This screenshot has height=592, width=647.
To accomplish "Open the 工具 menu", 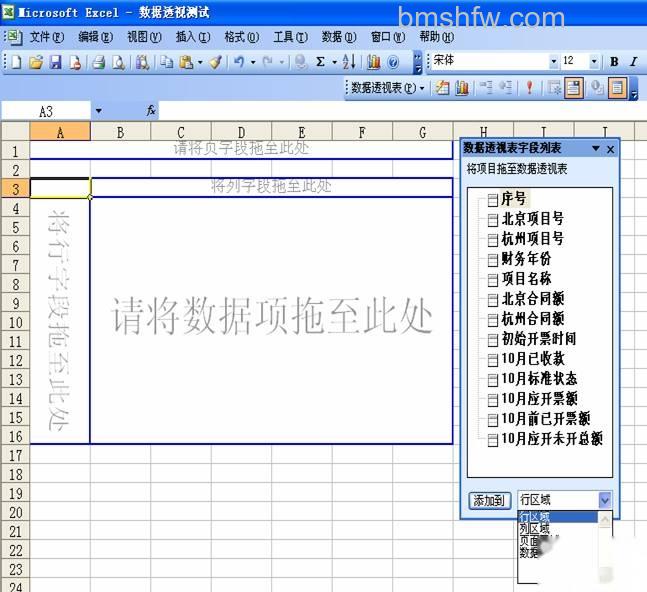I will click(x=290, y=37).
